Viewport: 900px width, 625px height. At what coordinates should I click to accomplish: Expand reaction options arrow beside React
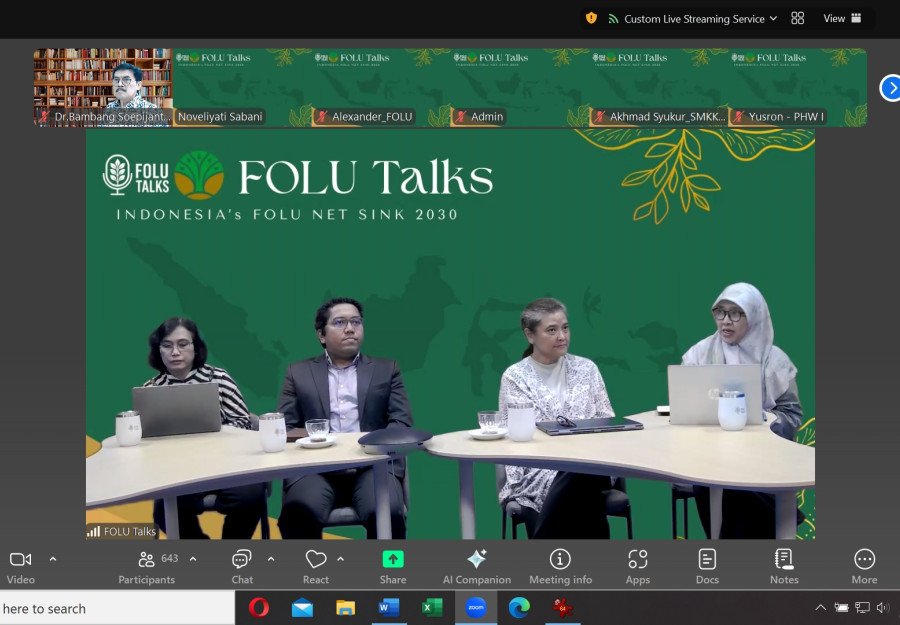[340, 558]
